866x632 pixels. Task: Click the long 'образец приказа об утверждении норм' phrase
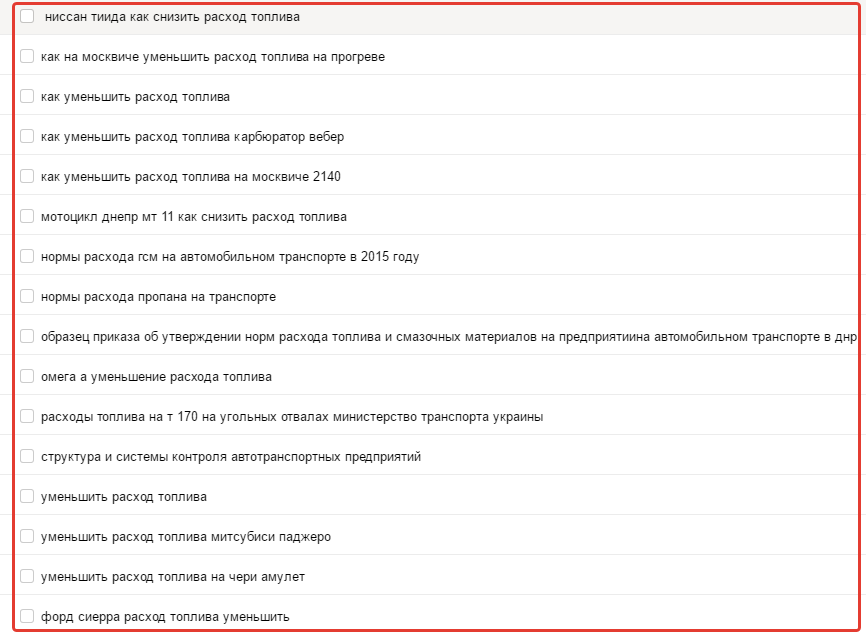[x=449, y=337]
